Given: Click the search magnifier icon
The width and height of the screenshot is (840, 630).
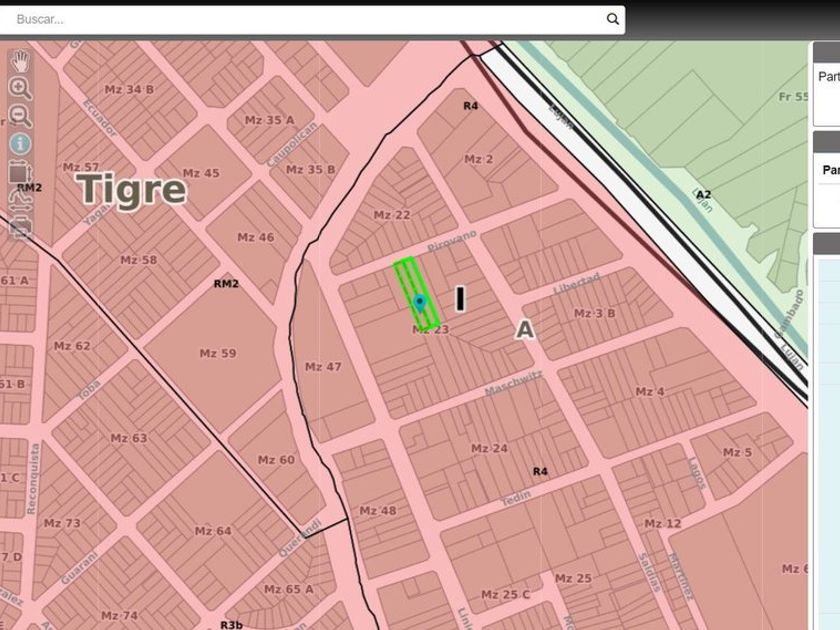Looking at the screenshot, I should coord(613,19).
